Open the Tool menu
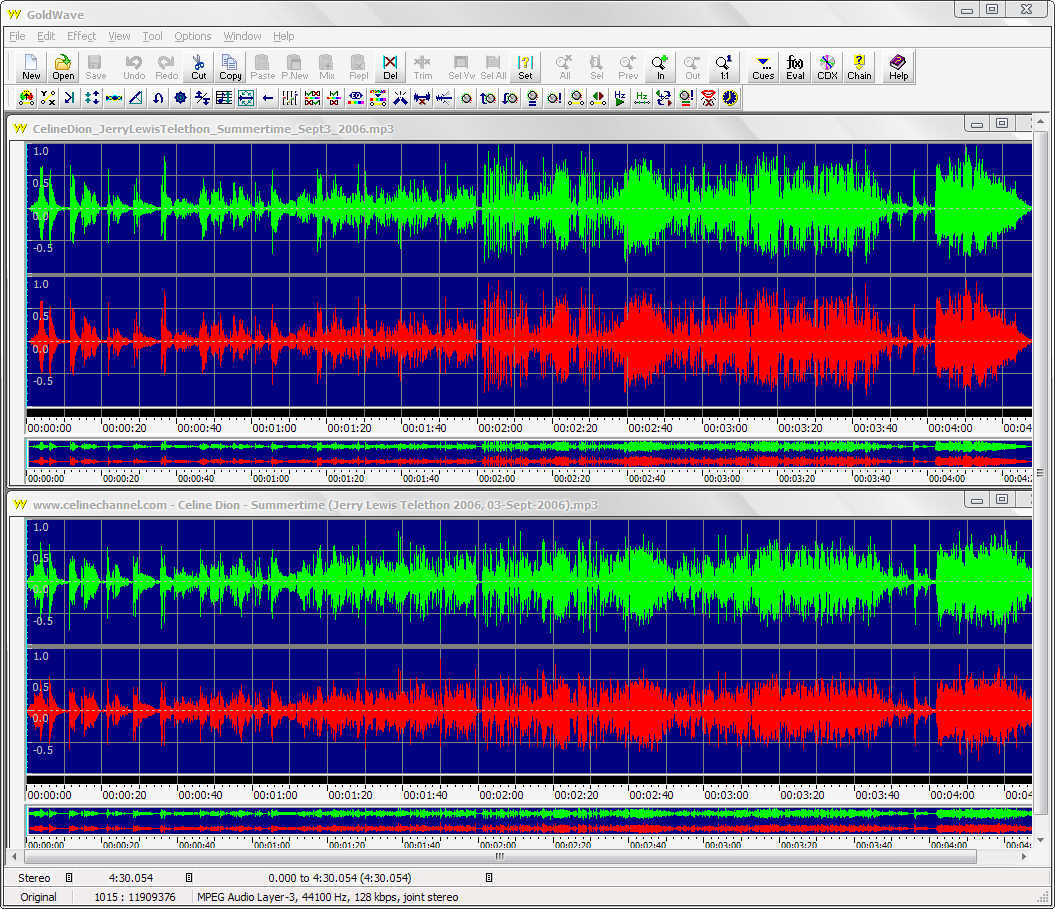The image size is (1055, 909). click(x=152, y=36)
